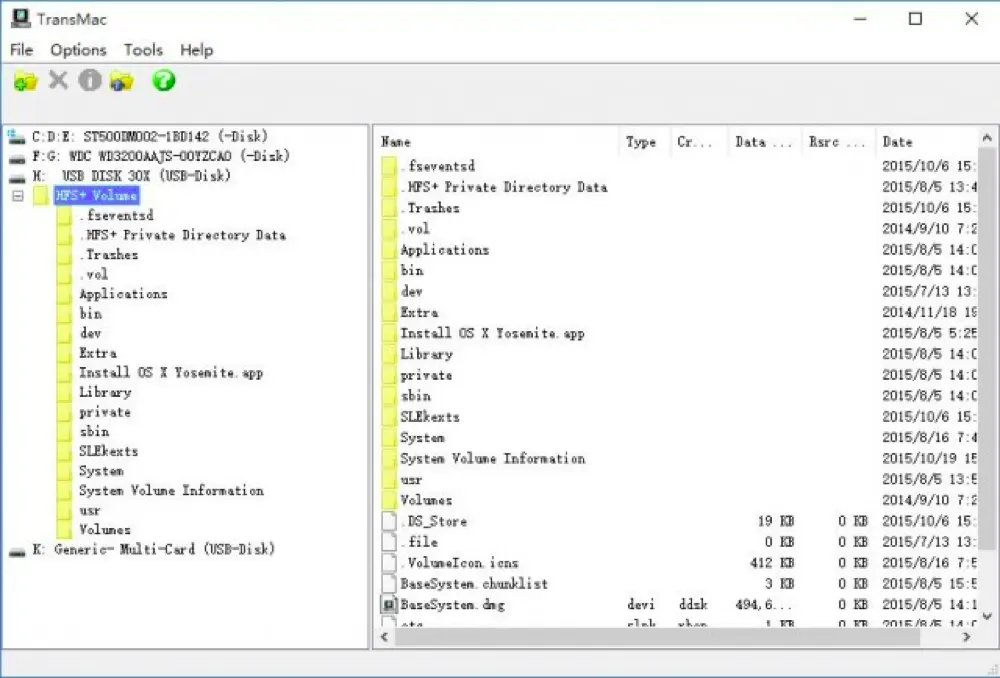
Task: Click the Rsrc ... column header
Action: 838,142
